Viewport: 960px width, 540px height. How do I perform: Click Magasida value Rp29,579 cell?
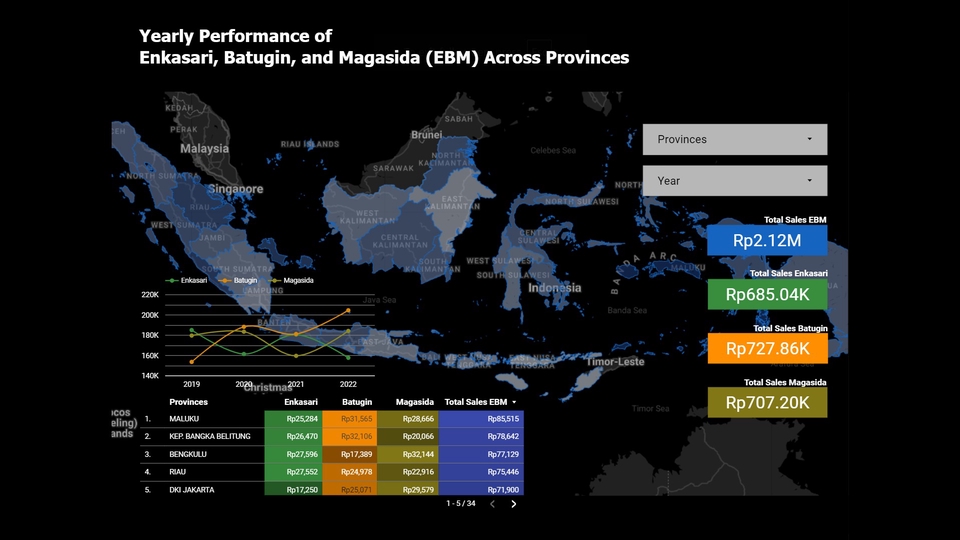408,489
